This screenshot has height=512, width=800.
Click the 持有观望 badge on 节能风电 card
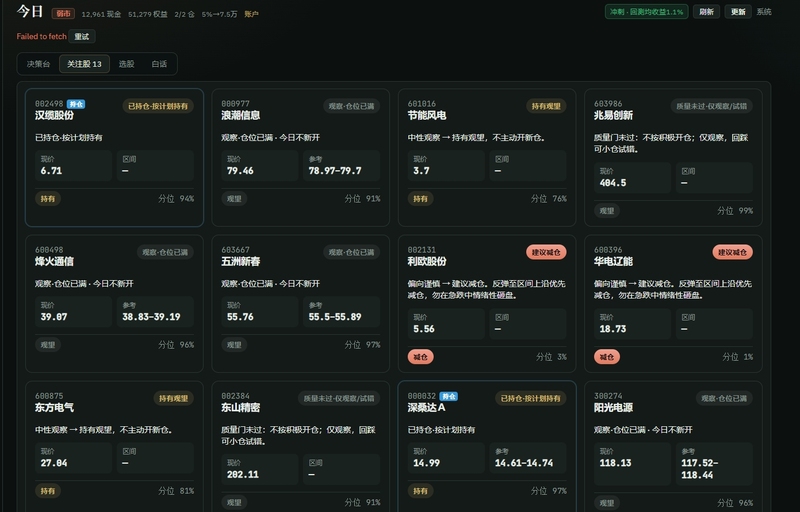click(546, 106)
